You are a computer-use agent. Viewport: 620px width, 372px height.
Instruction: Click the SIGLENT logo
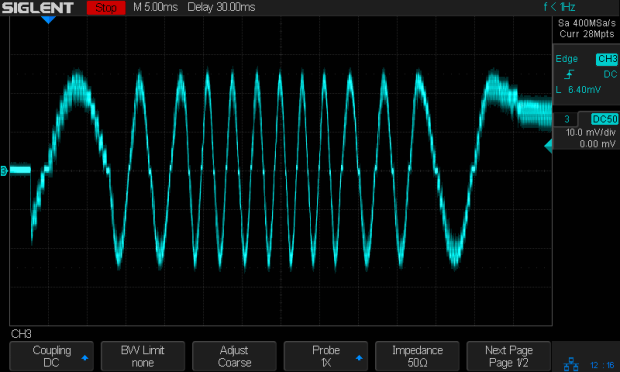(x=38, y=8)
